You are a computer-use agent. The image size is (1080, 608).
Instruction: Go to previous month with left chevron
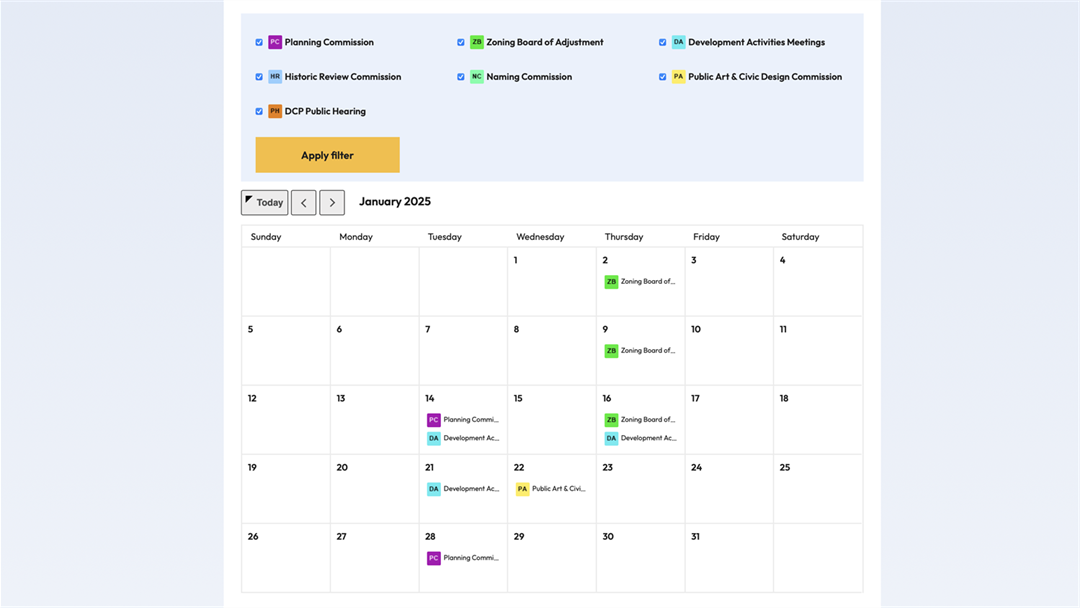[x=304, y=203]
